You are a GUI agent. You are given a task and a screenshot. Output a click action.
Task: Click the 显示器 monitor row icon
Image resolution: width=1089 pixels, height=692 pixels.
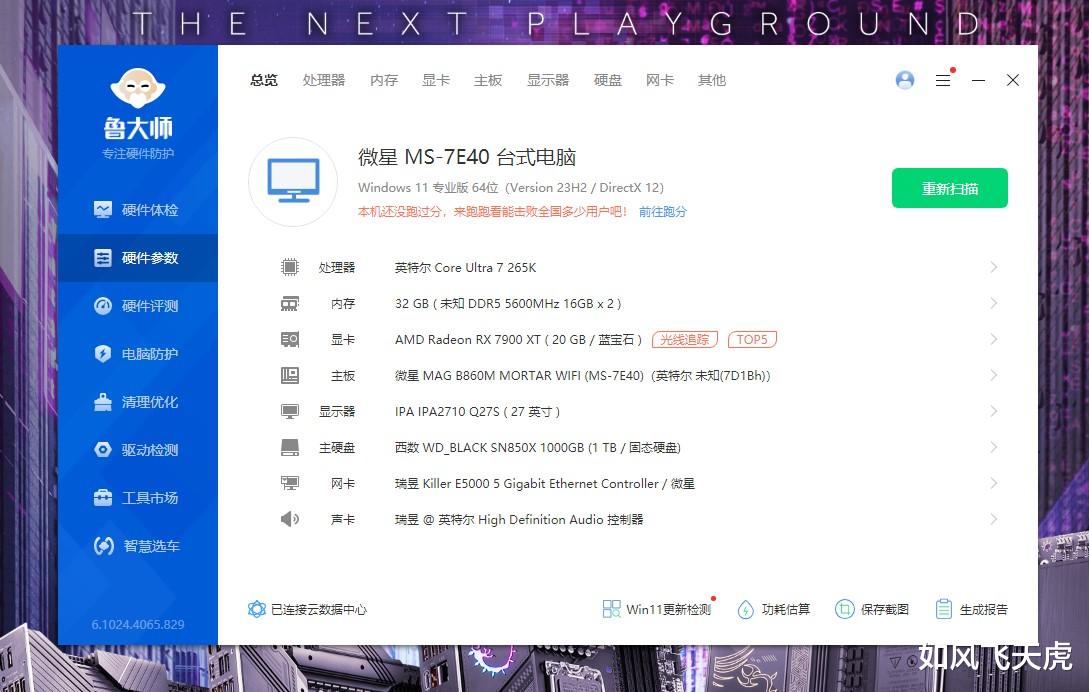pyautogui.click(x=290, y=411)
